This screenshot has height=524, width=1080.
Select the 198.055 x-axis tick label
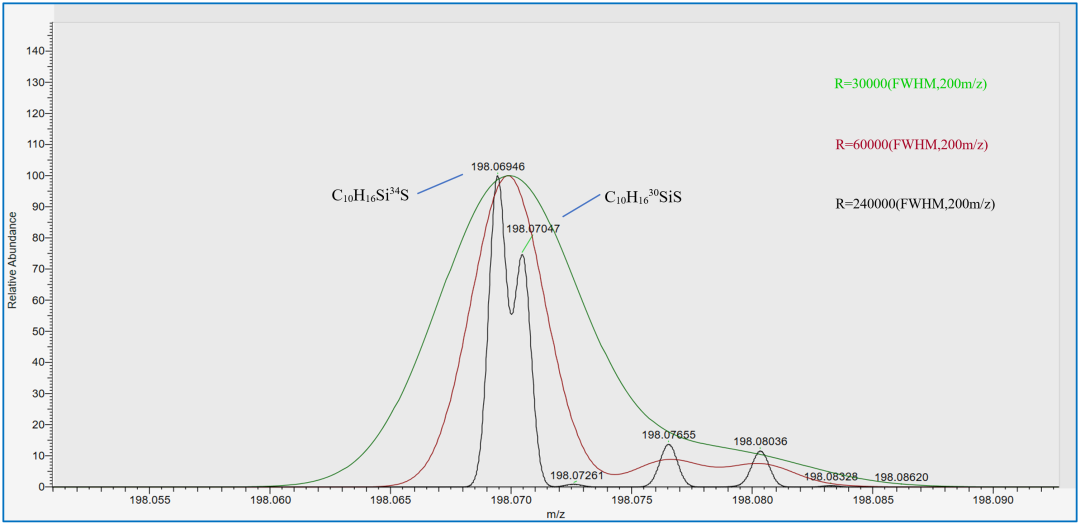[148, 501]
